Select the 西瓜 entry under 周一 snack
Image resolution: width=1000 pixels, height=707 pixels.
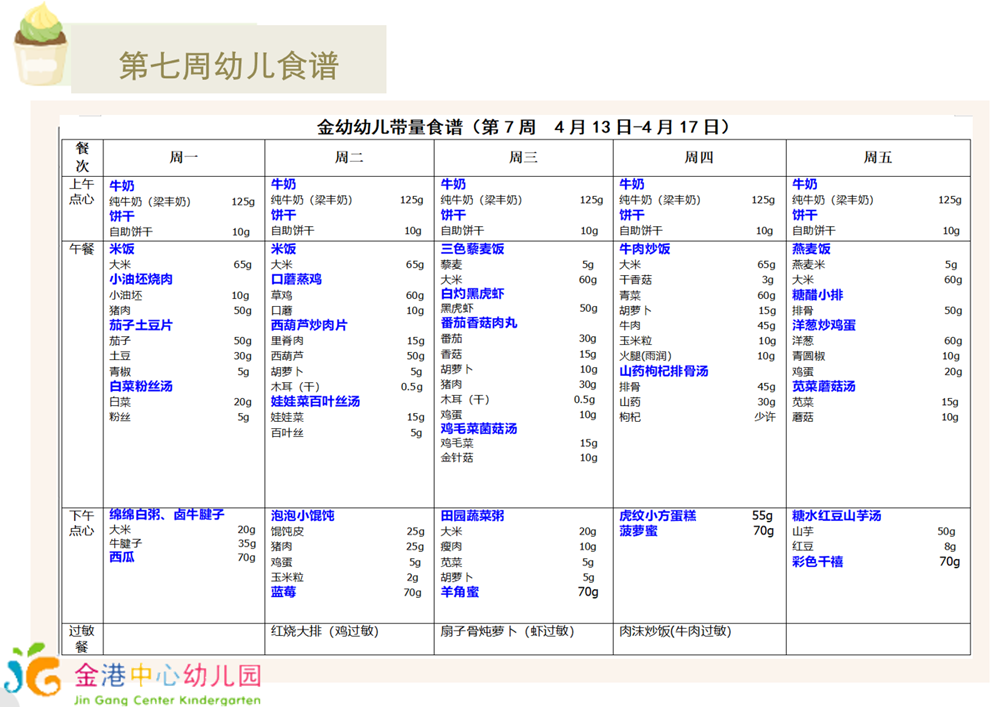pyautogui.click(x=121, y=556)
